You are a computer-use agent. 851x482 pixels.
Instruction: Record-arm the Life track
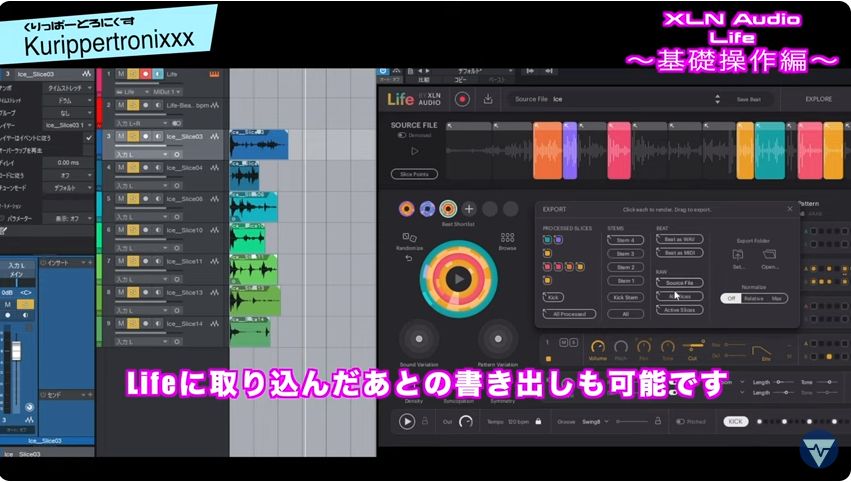tap(145, 74)
